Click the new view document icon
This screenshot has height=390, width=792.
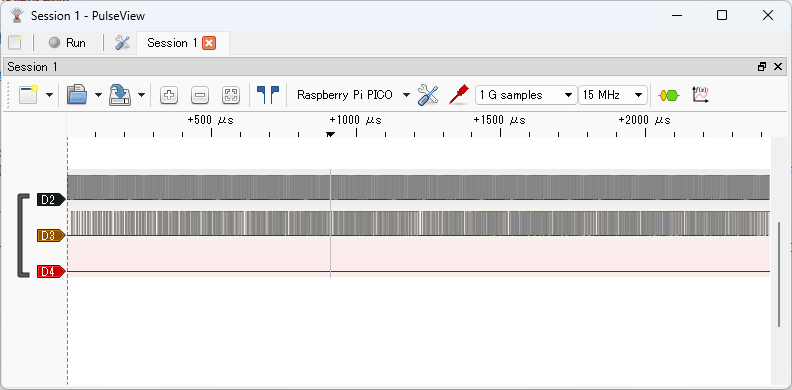click(x=29, y=94)
